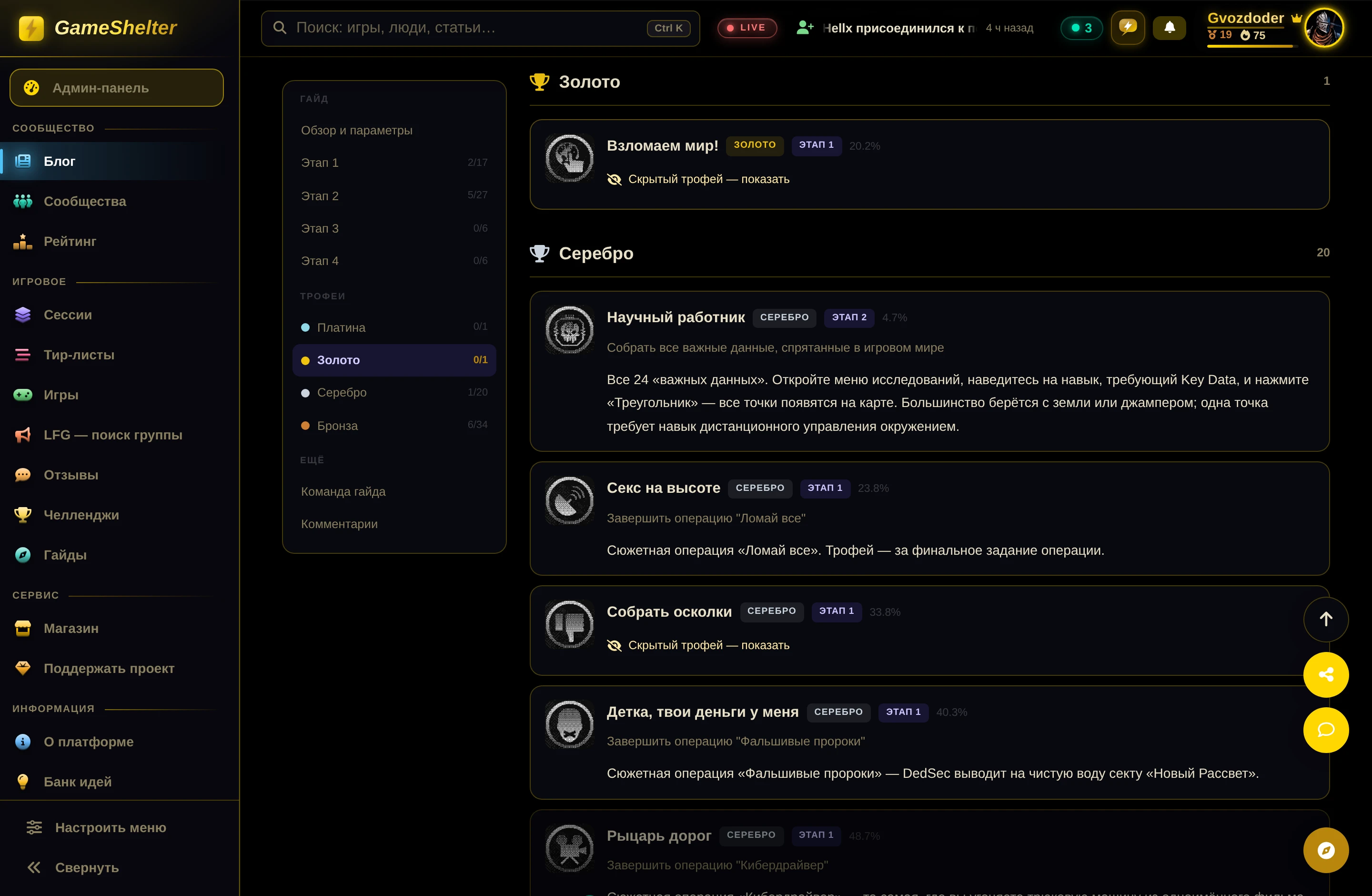Click the scroll-to-top arrow button

tap(1325, 619)
